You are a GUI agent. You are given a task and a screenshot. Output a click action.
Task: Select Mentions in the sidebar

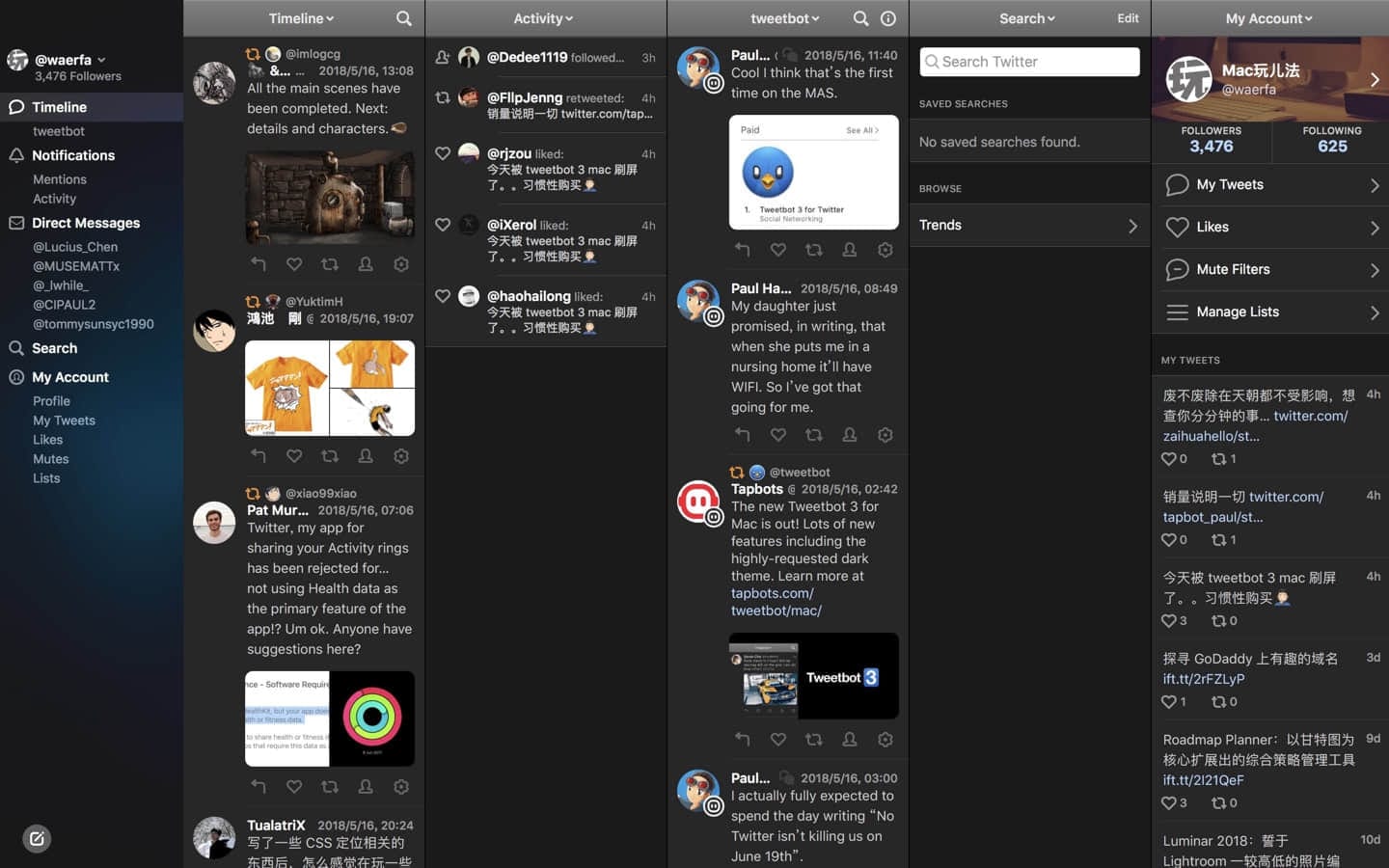coord(60,179)
